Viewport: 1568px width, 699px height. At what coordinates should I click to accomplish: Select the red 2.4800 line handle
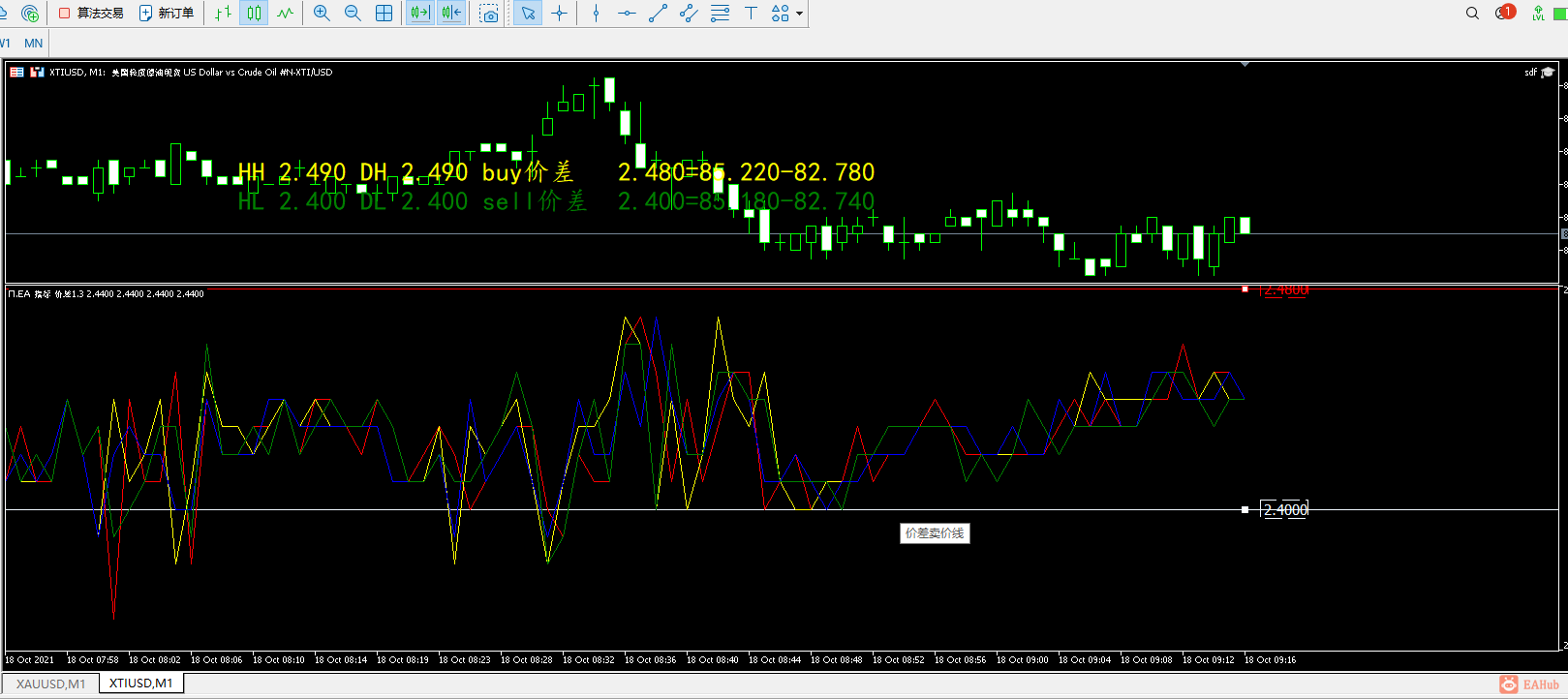(1245, 289)
